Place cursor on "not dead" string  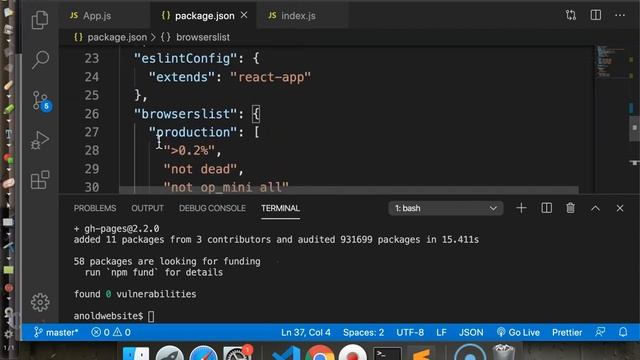point(200,169)
